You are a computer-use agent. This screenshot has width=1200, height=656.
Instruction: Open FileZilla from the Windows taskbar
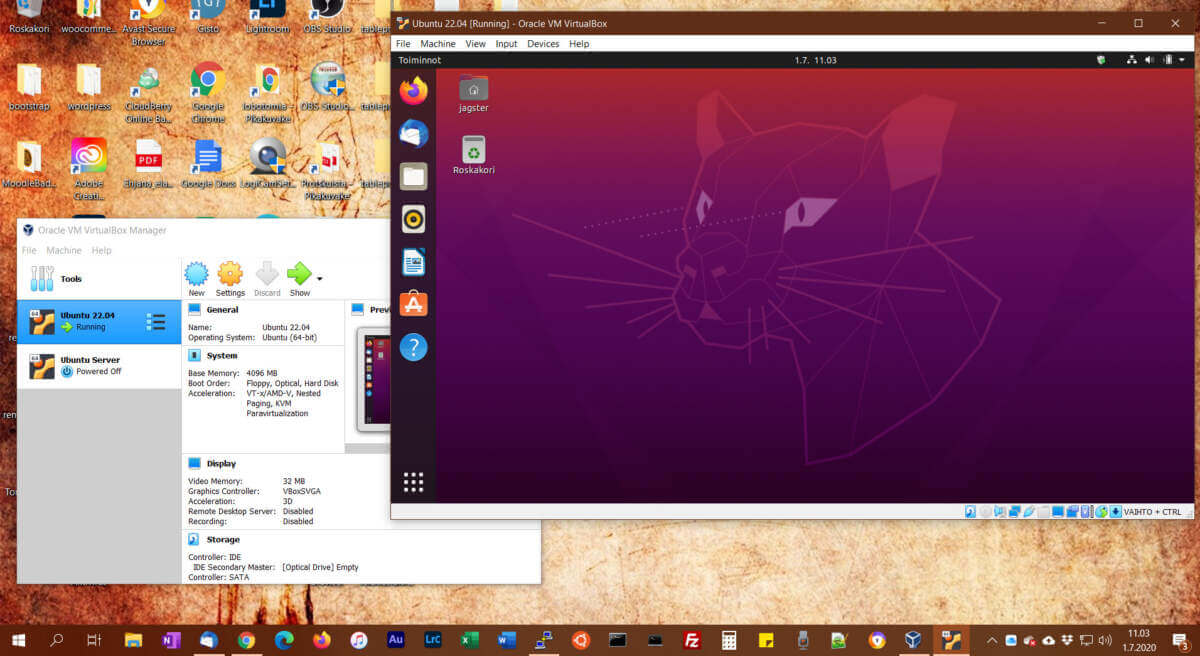click(x=691, y=639)
